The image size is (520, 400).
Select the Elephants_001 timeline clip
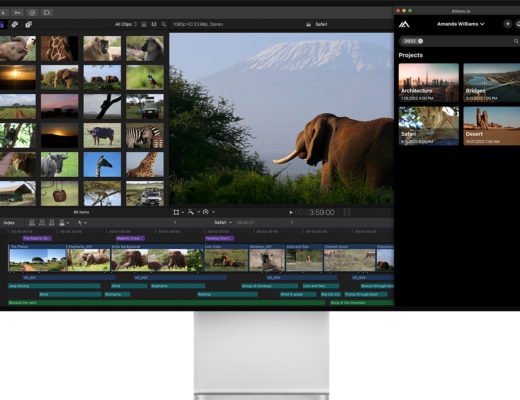(x=89, y=258)
